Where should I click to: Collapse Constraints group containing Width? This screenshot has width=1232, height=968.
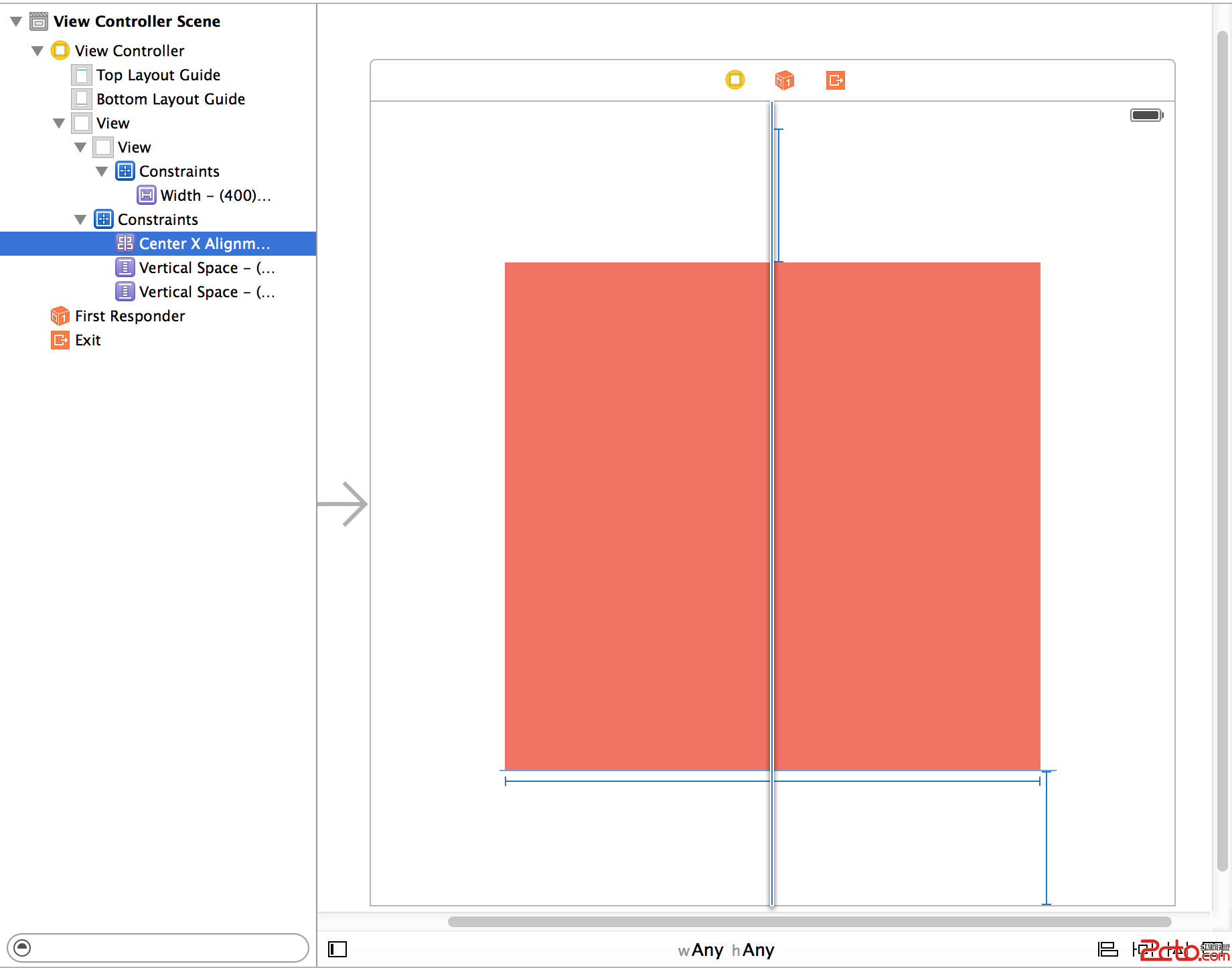[x=102, y=171]
